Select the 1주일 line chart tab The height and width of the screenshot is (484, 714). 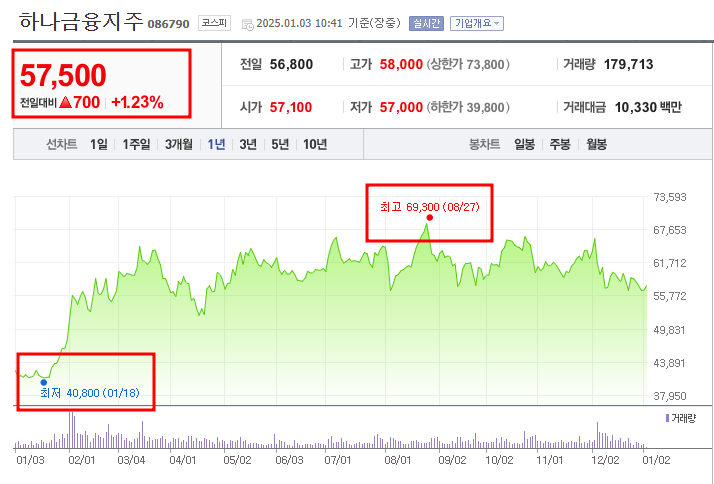point(136,144)
